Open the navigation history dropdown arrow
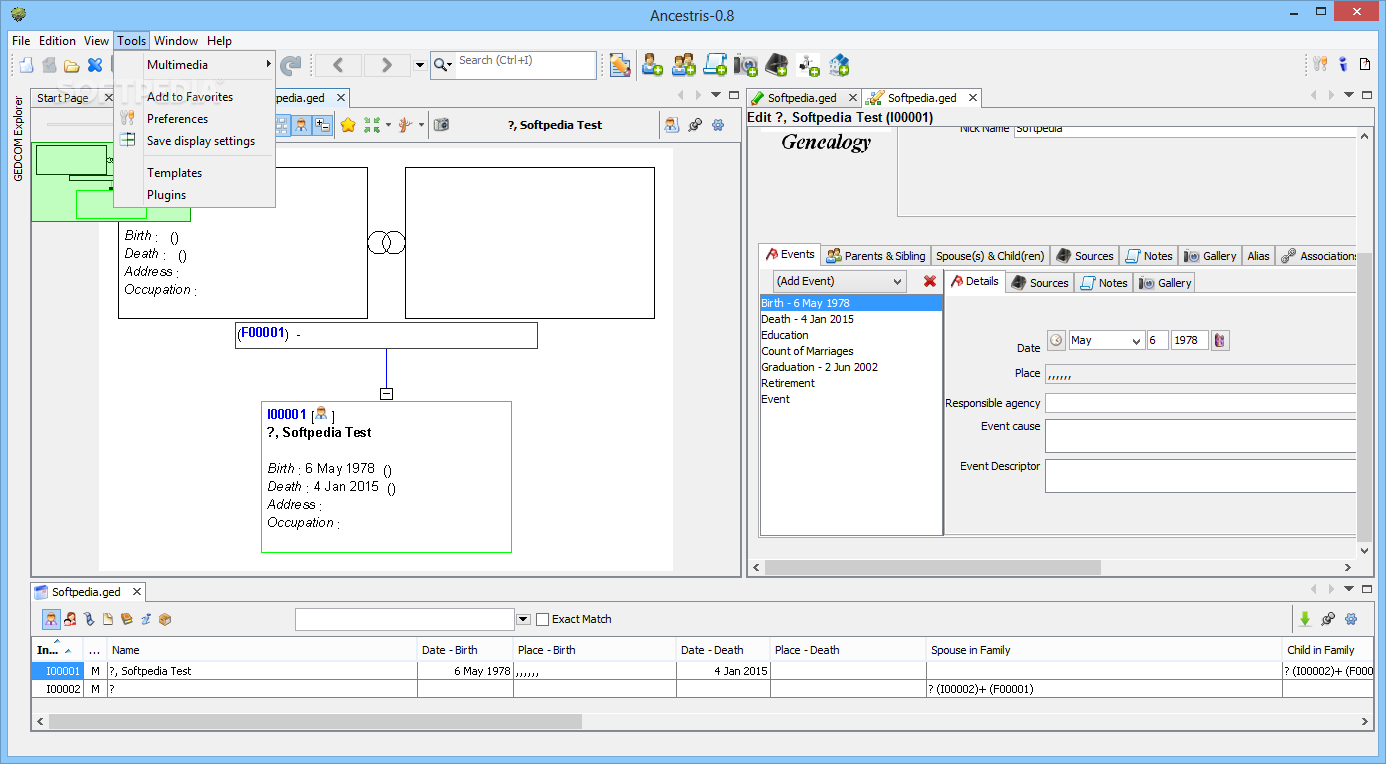Screen dimensions: 1386x764 click(420, 65)
